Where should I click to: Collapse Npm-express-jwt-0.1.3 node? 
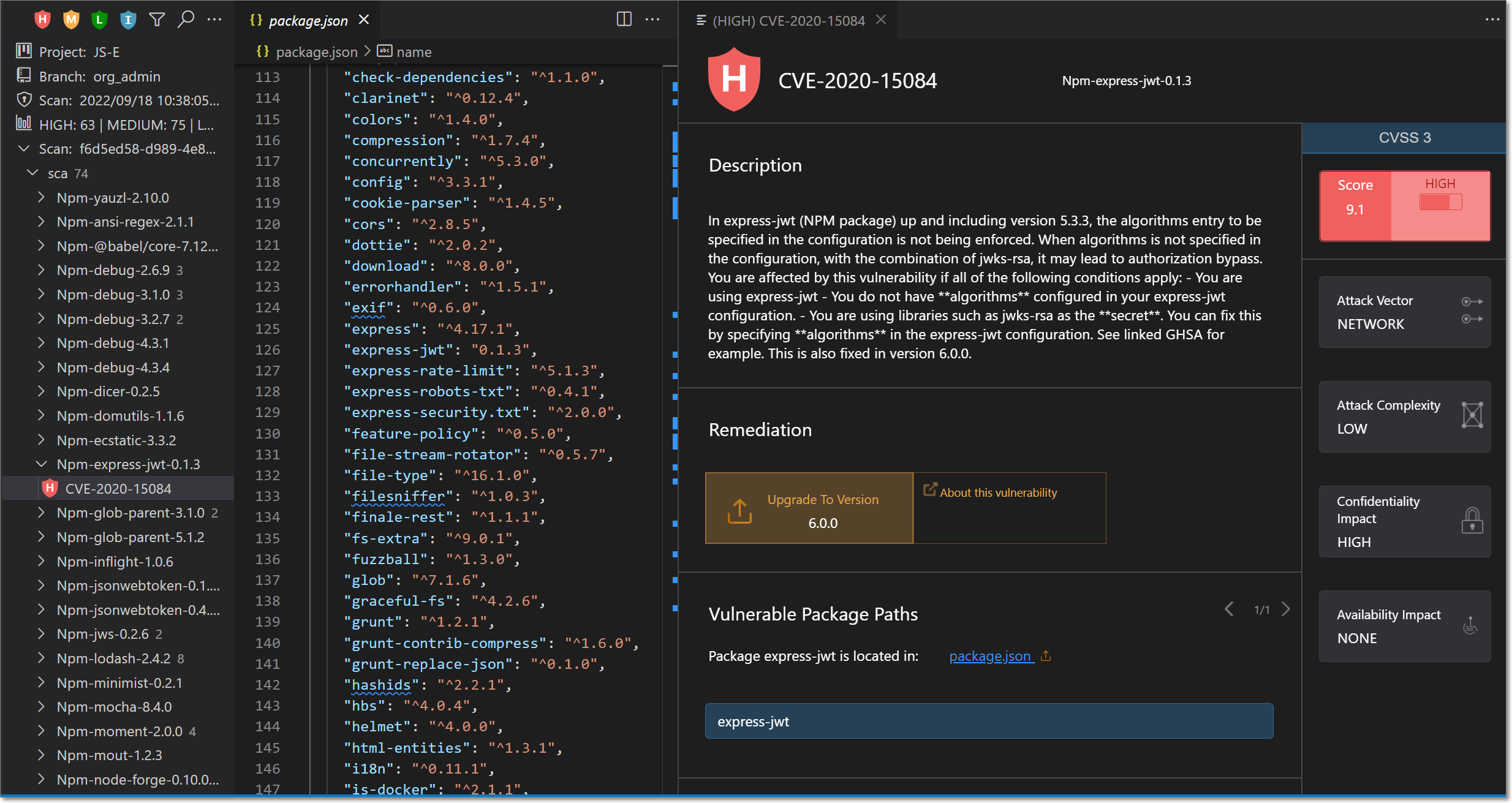(41, 464)
